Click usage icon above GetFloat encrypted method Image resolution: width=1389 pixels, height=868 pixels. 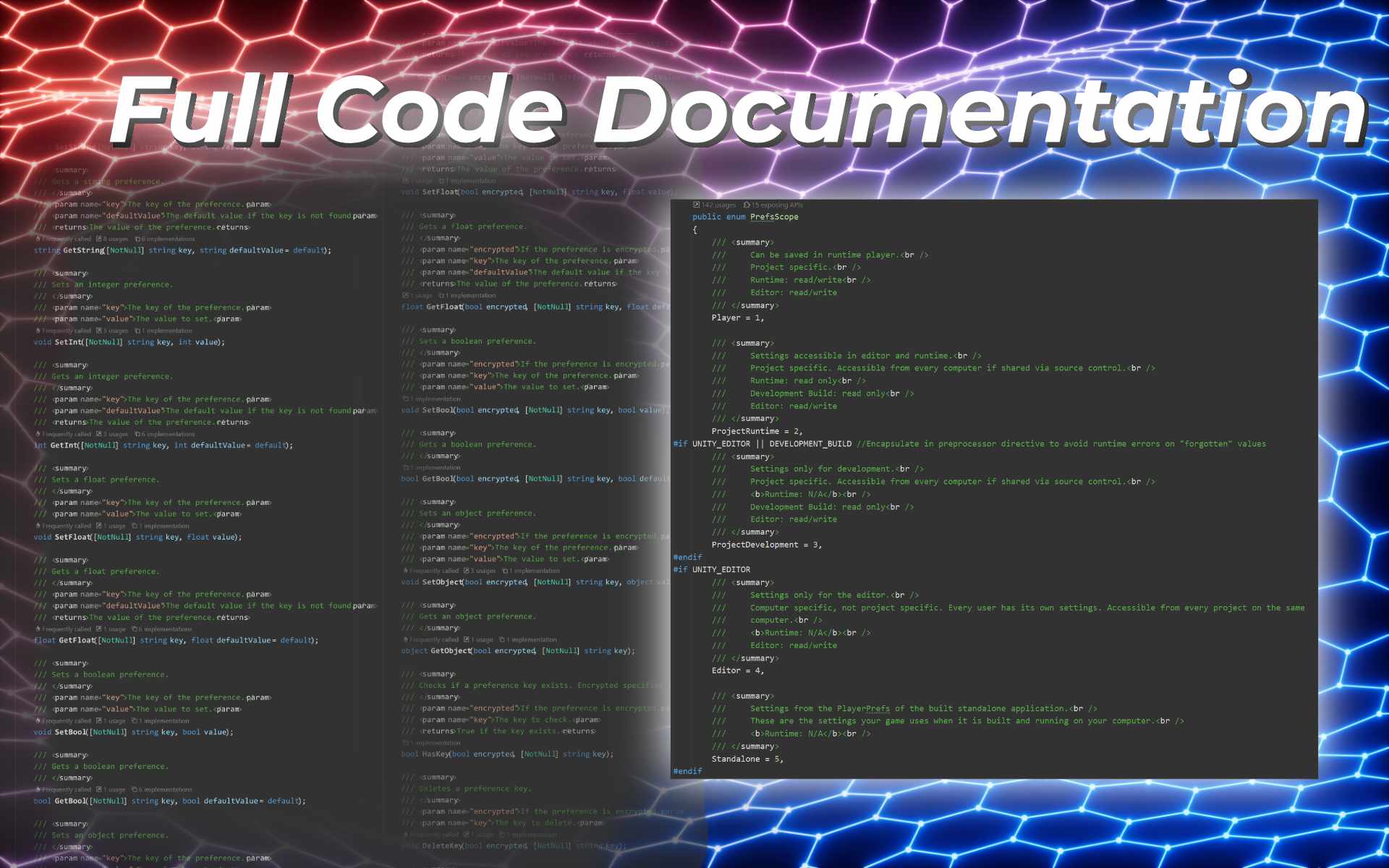point(405,295)
